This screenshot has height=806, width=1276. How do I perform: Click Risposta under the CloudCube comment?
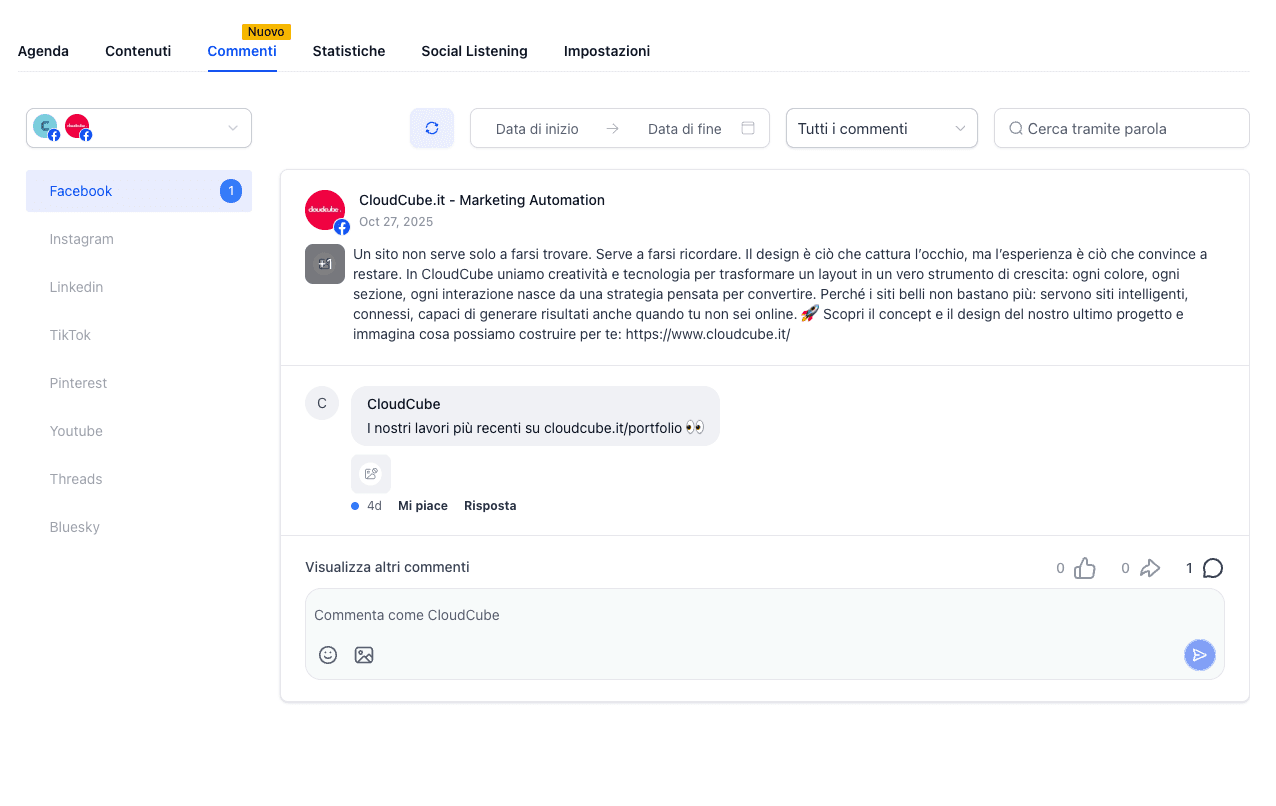(490, 506)
